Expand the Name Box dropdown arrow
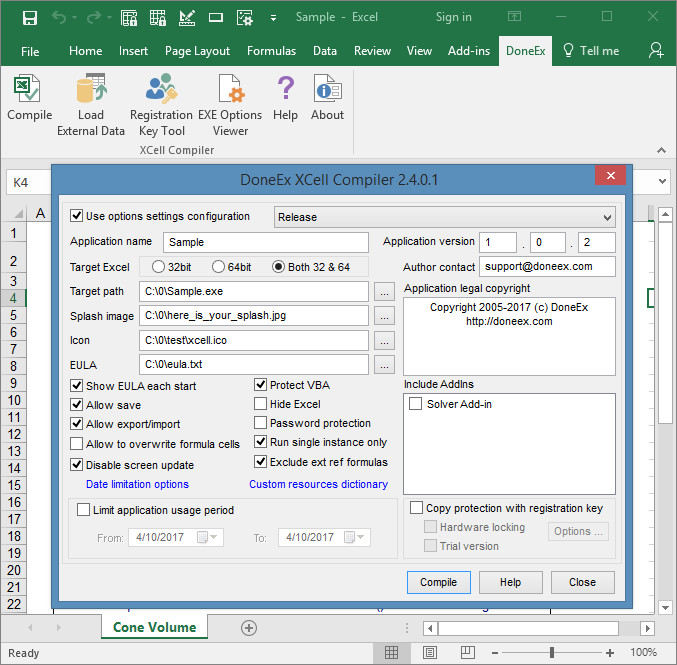The height and width of the screenshot is (665, 677). point(662,182)
